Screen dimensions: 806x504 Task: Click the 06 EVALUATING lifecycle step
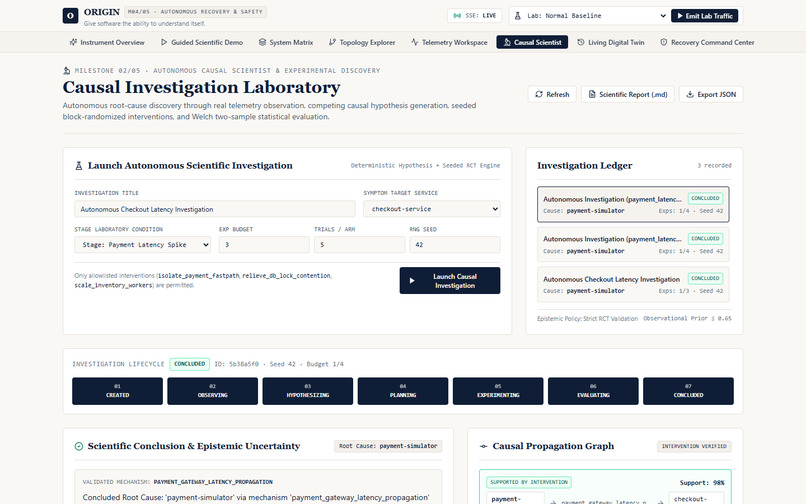[593, 391]
